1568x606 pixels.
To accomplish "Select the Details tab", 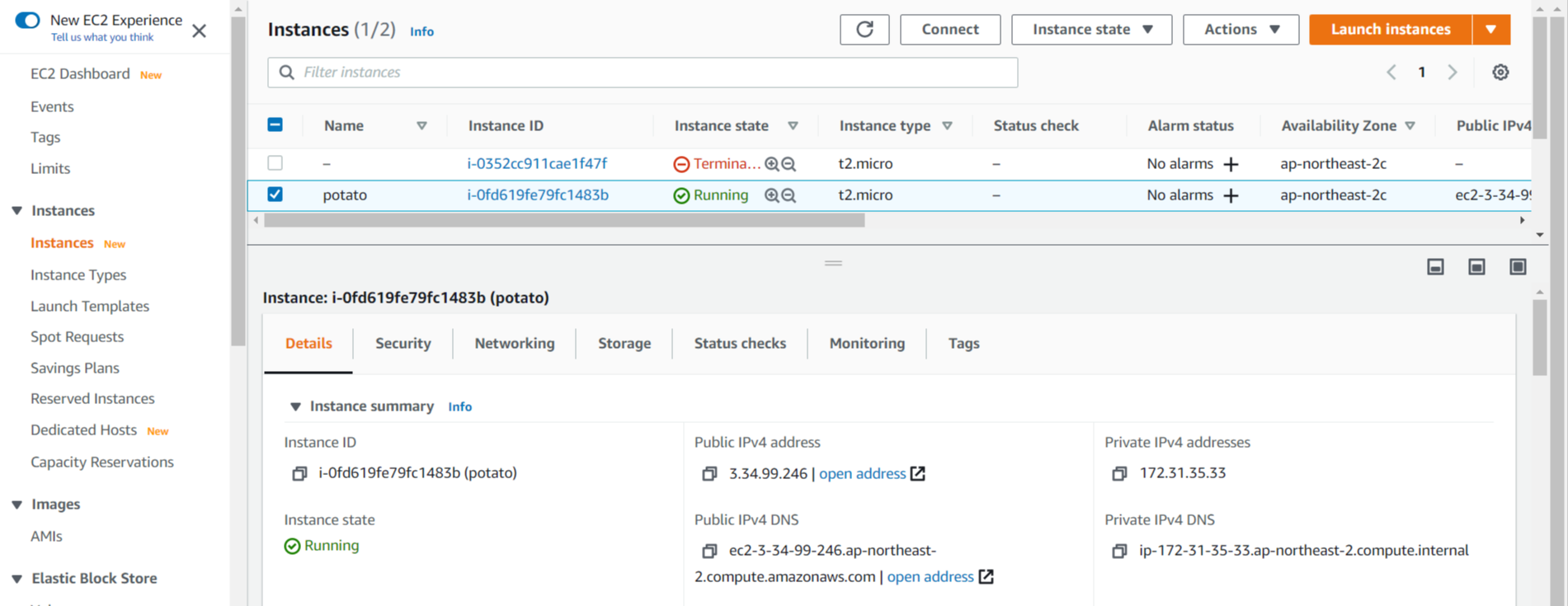I will click(x=308, y=344).
